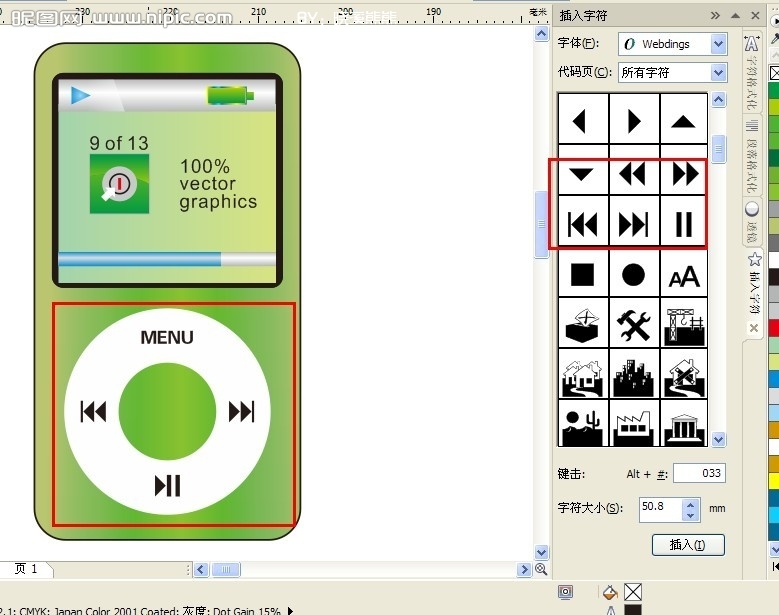
Task: Select the 页 1 page tab
Action: tap(26, 569)
